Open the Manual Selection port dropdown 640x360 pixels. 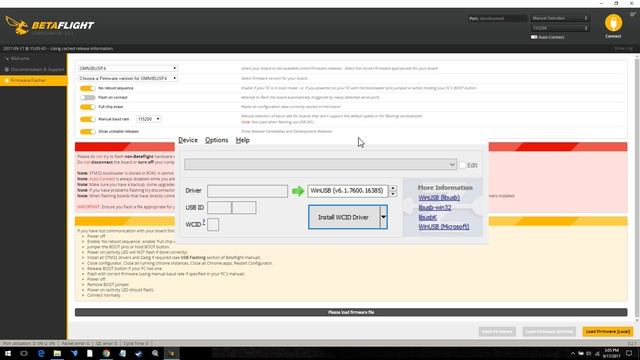[x=559, y=18]
